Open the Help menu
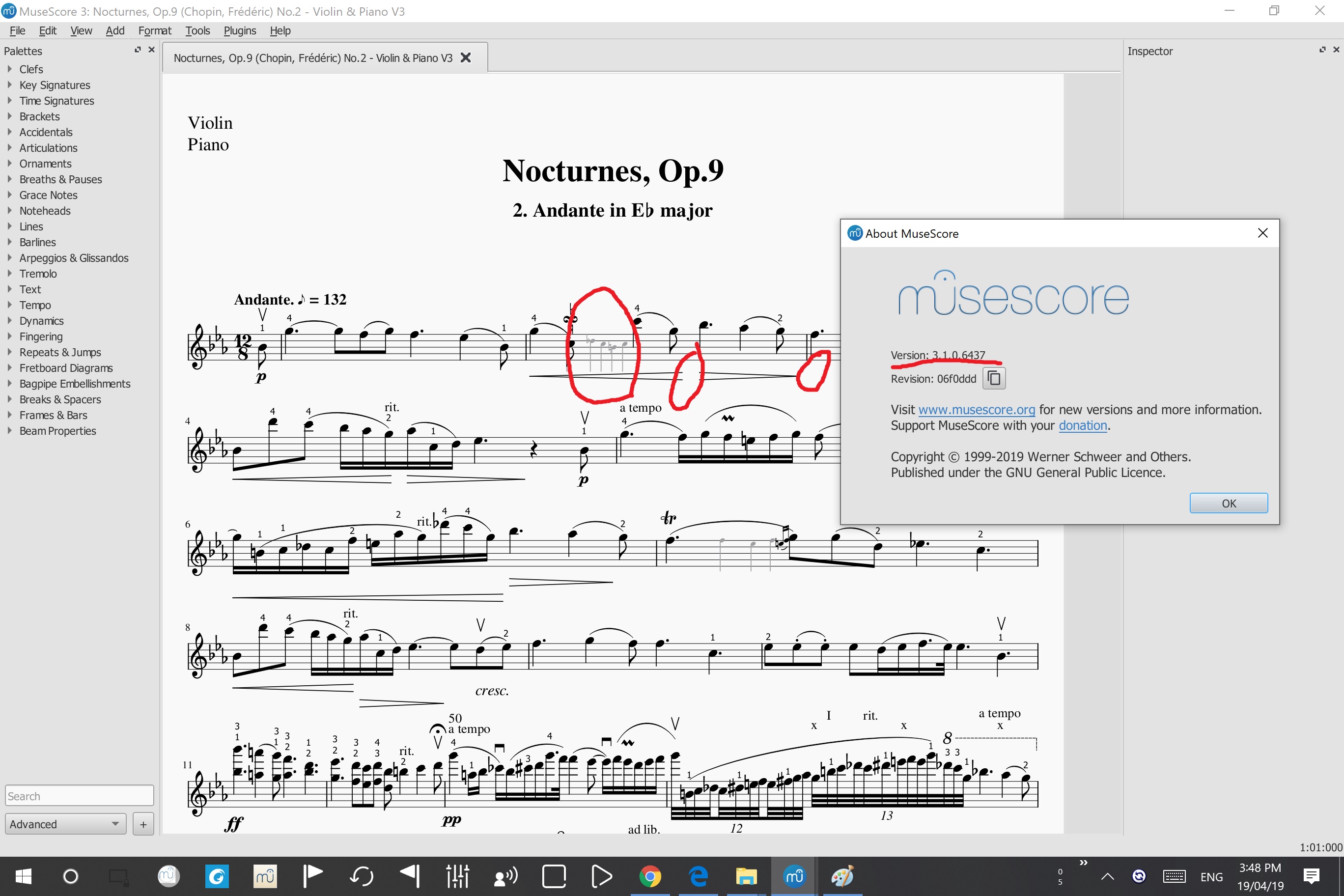Viewport: 1344px width, 896px height. click(x=280, y=31)
